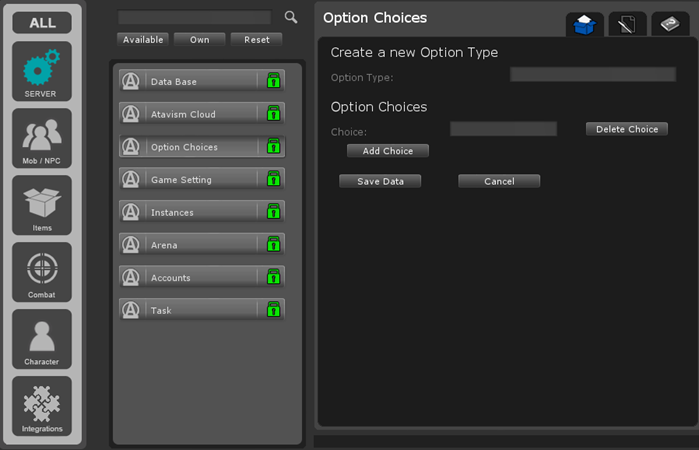Click the Add Choice button
699x450 pixels.
(x=388, y=151)
